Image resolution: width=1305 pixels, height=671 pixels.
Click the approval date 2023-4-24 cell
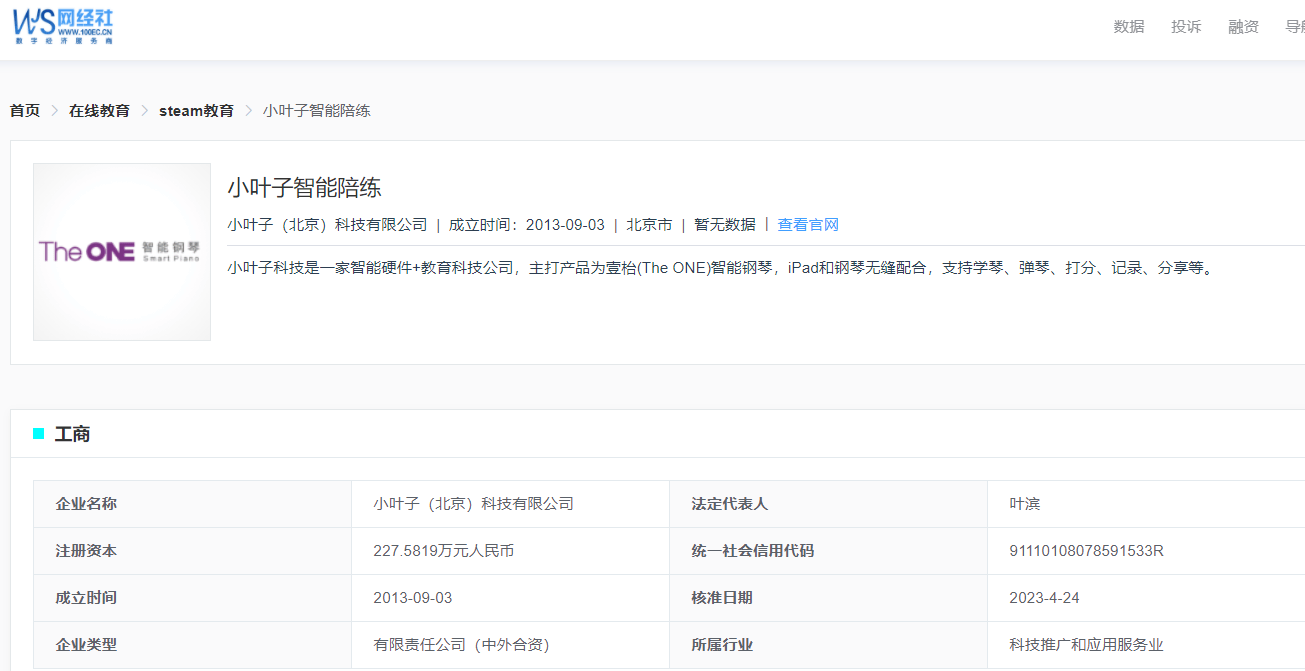click(1044, 598)
